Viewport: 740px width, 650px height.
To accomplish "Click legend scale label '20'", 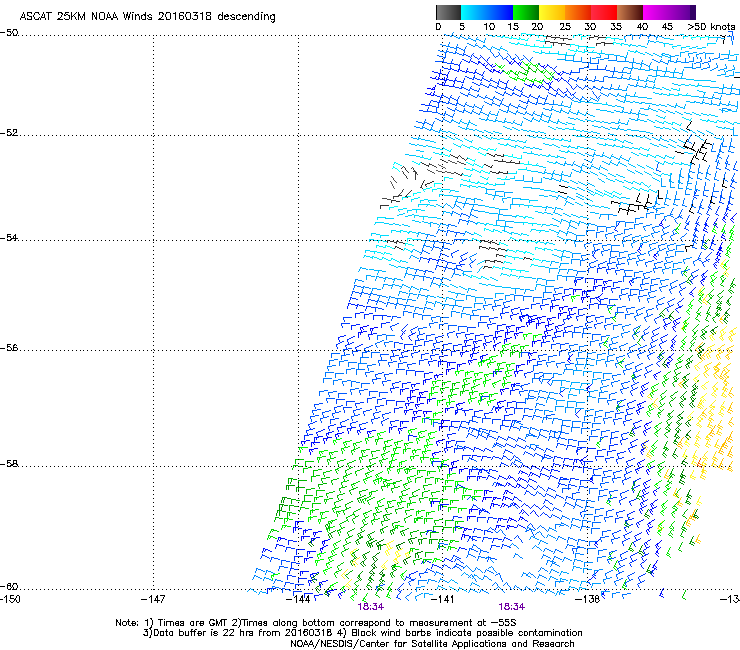I will click(537, 27).
